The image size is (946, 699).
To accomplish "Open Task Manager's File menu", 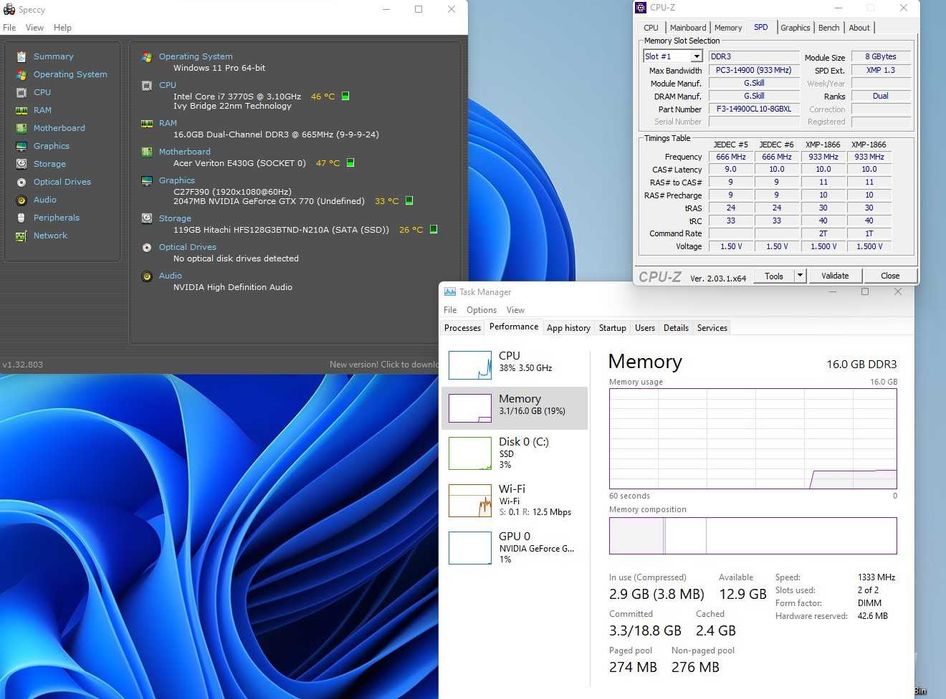I will pos(450,310).
